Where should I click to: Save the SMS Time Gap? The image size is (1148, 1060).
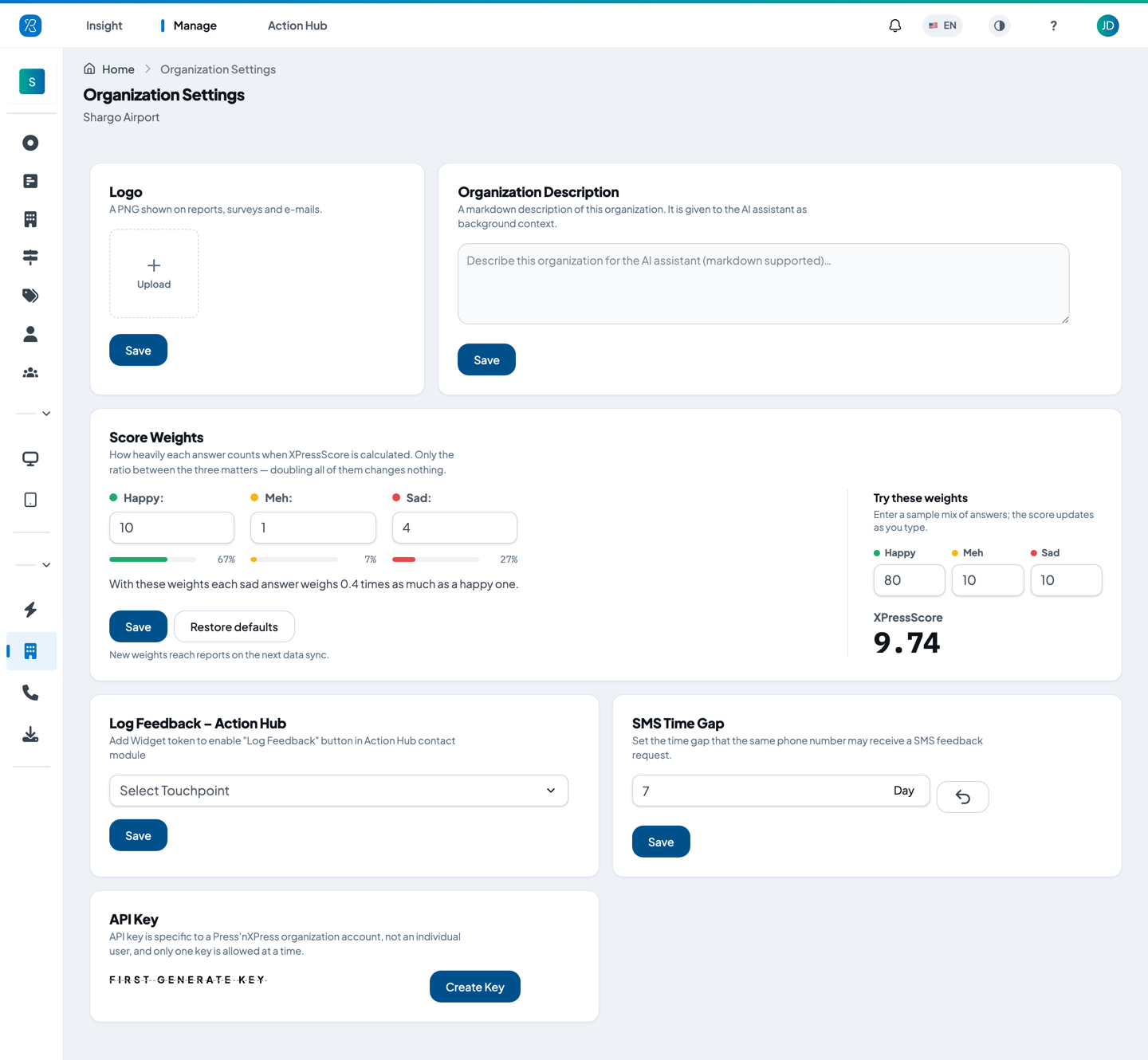click(661, 842)
